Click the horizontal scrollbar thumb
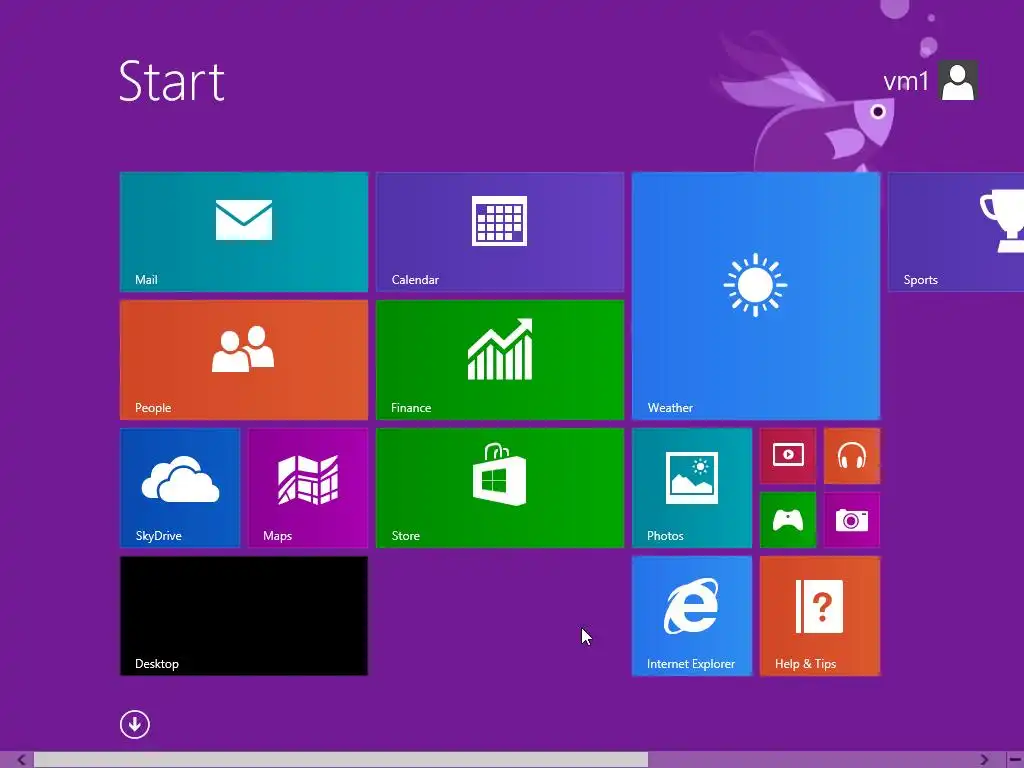 click(341, 760)
